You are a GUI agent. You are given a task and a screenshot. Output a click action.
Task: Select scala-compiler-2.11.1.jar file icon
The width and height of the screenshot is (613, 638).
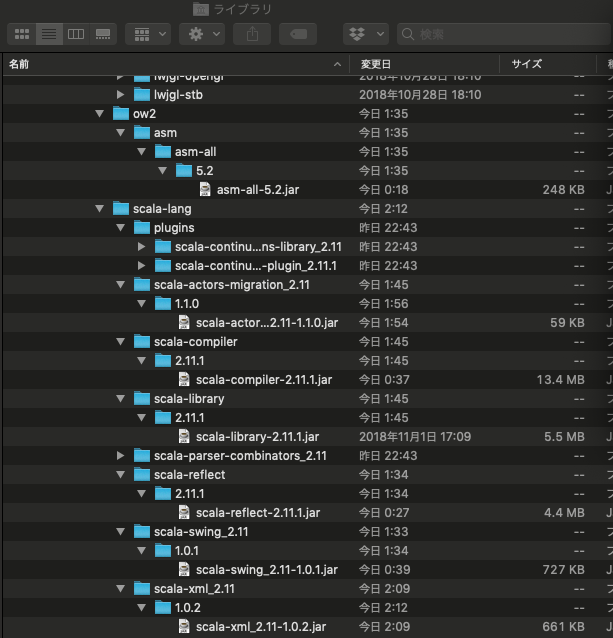[x=184, y=380]
